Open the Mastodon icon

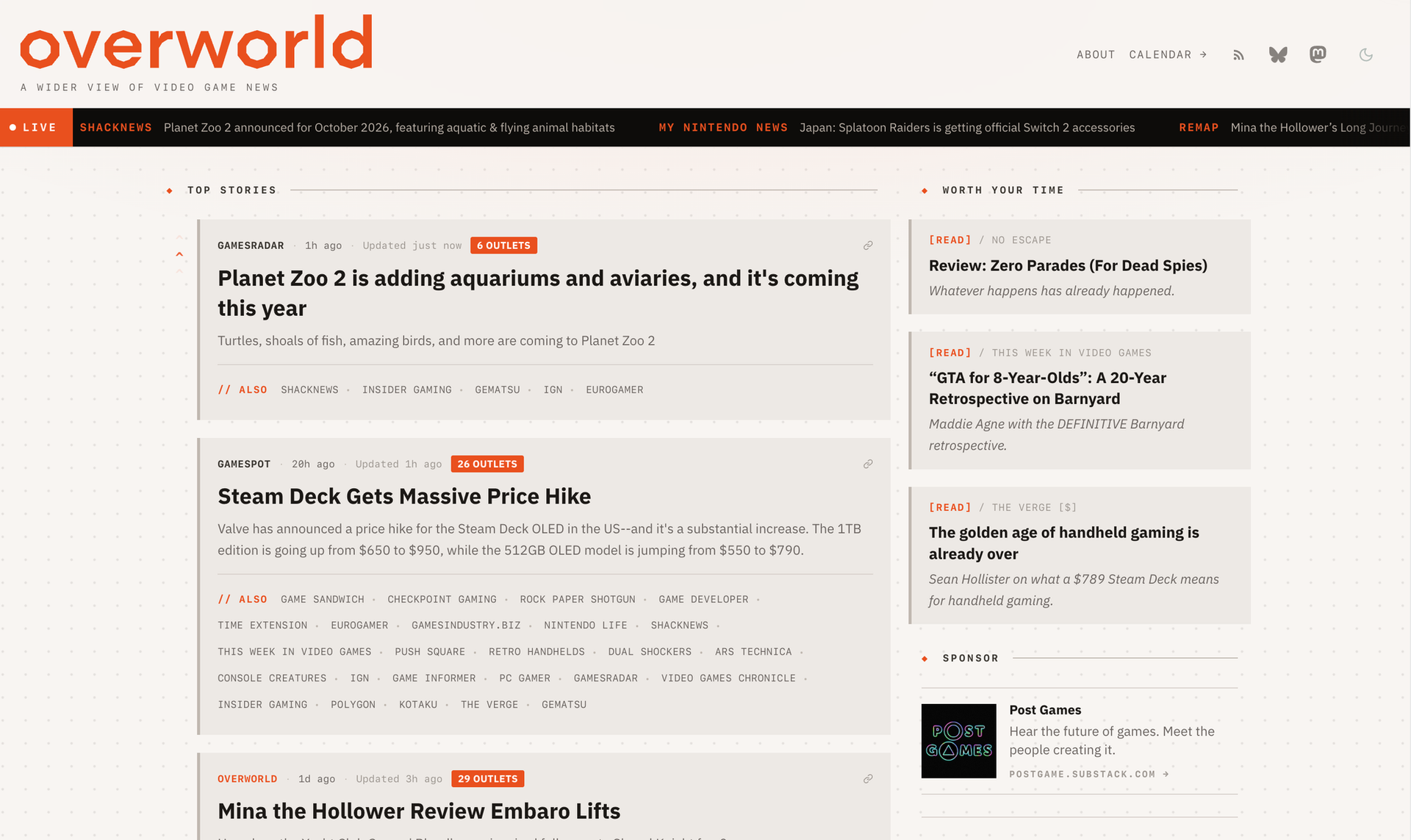pos(1318,54)
